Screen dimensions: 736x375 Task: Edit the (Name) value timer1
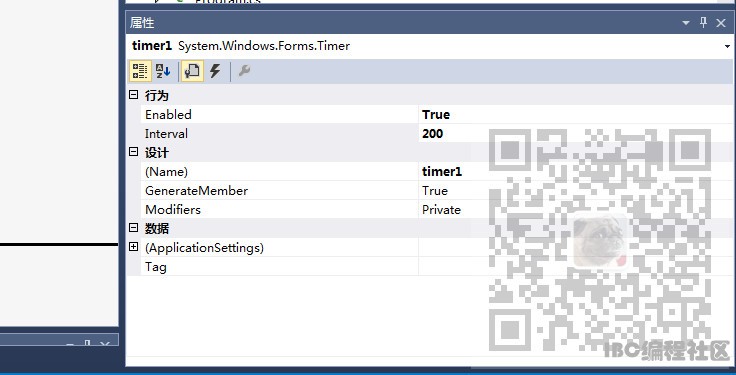coord(442,172)
